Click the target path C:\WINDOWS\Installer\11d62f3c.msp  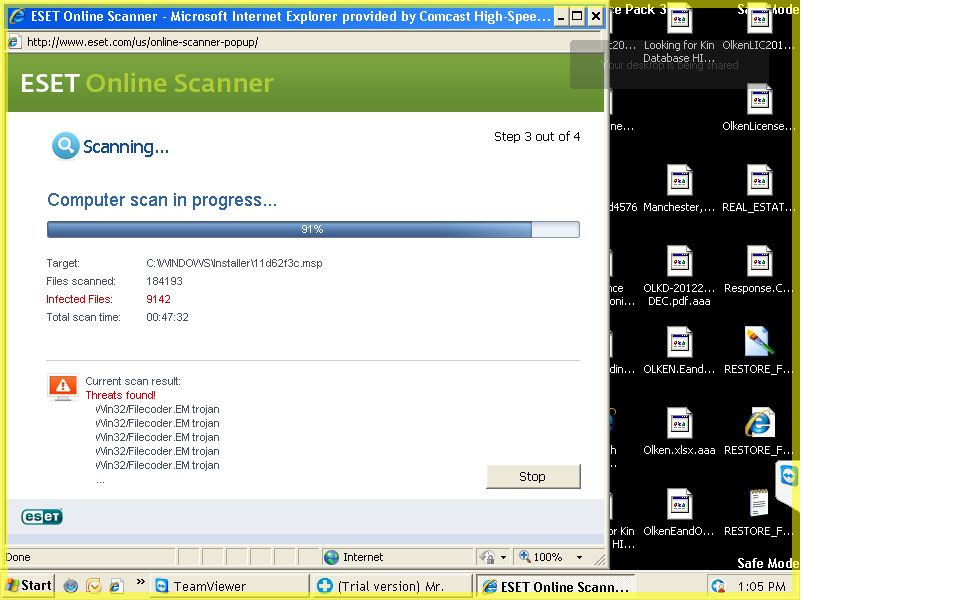(x=234, y=263)
